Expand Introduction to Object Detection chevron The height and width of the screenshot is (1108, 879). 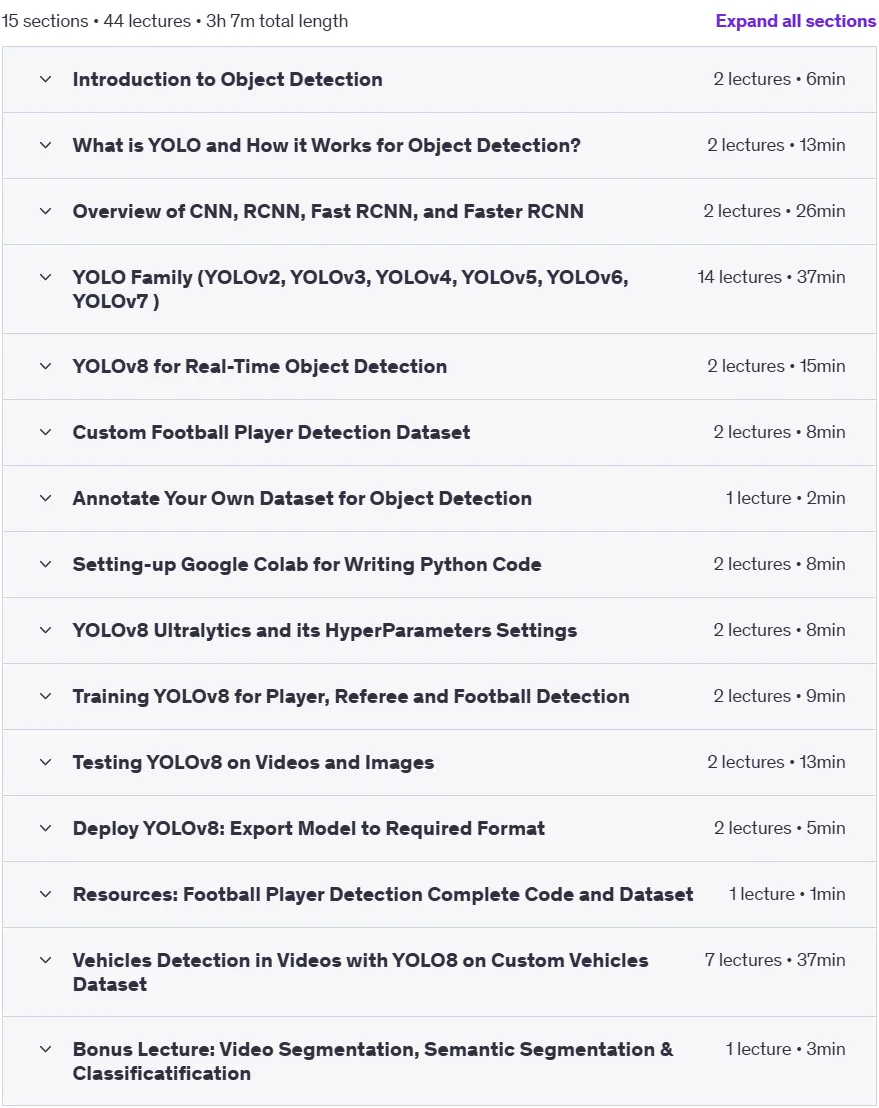pos(45,79)
